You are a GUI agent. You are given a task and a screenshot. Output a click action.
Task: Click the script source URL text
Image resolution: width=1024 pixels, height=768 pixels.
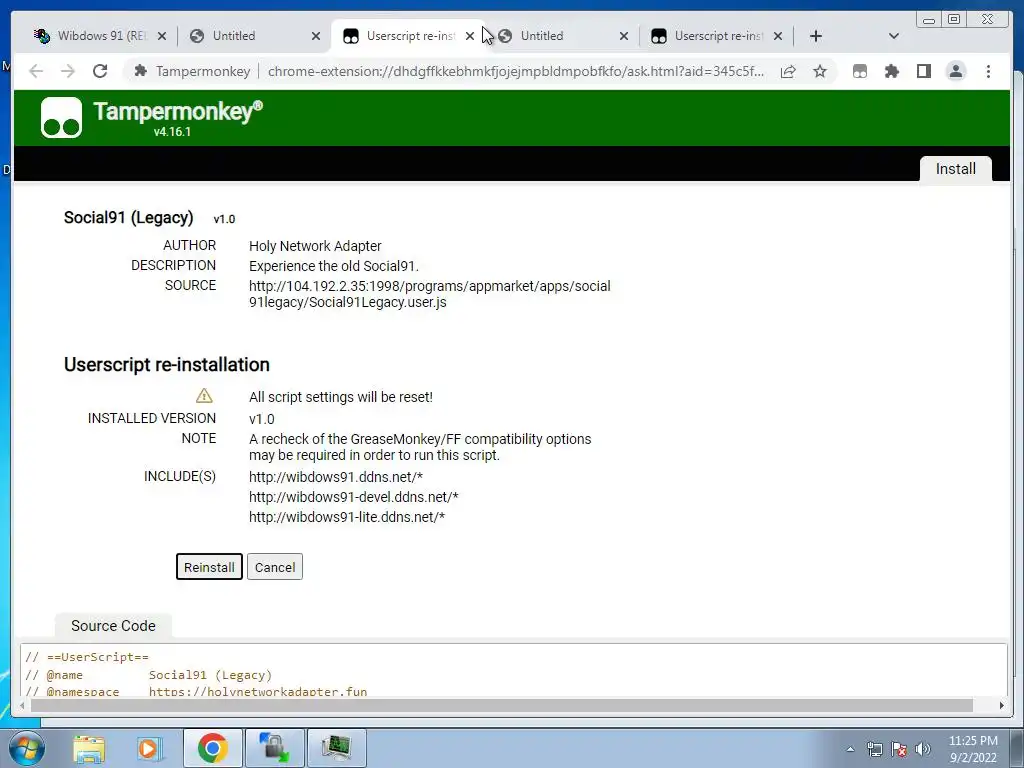tap(430, 294)
